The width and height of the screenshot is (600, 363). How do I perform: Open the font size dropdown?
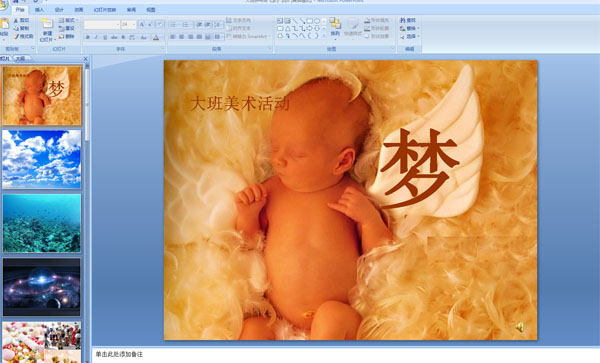pyautogui.click(x=134, y=24)
